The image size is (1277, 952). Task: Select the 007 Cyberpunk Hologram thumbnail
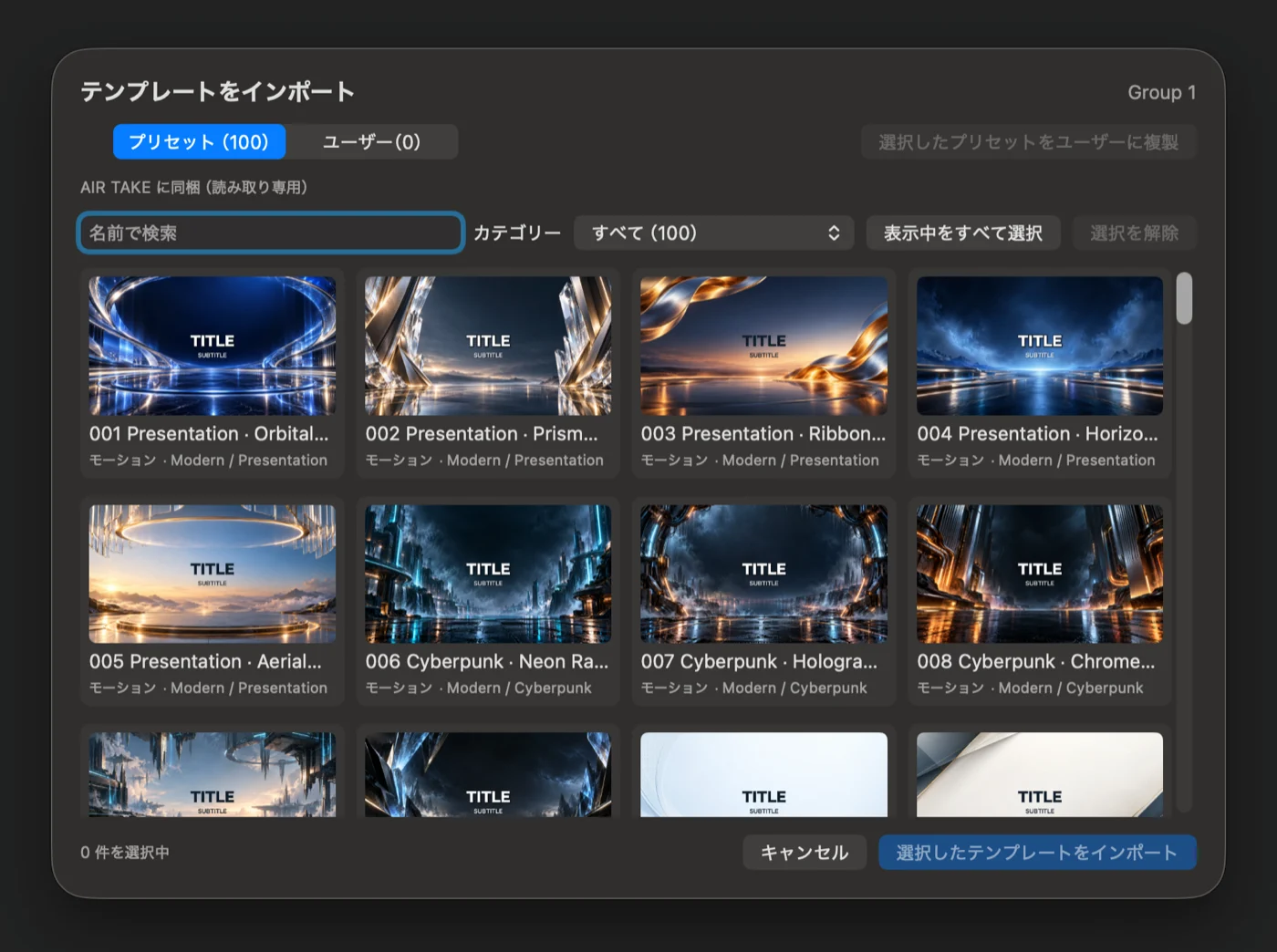[x=764, y=574]
